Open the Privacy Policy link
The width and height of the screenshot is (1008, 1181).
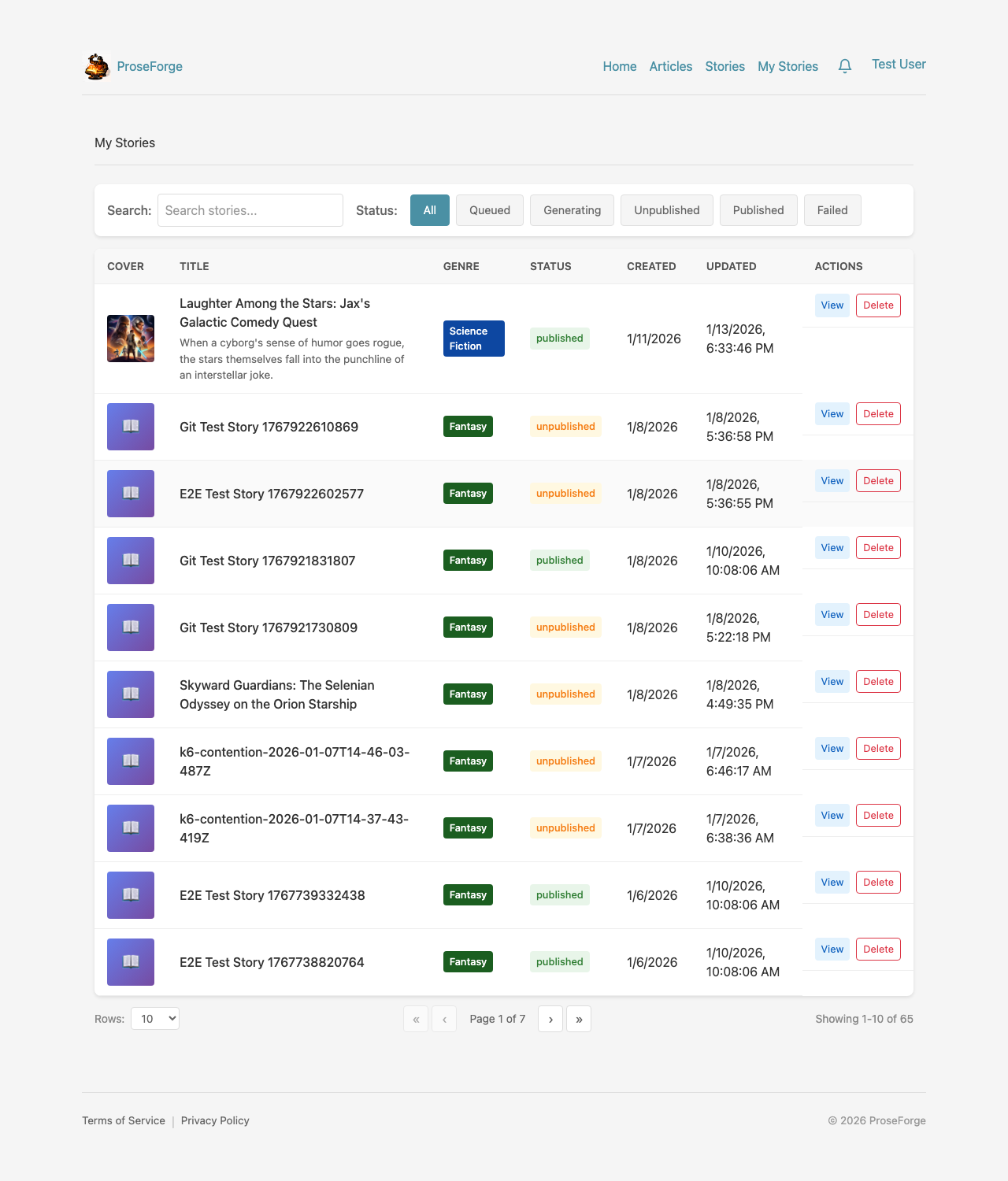[x=215, y=1120]
